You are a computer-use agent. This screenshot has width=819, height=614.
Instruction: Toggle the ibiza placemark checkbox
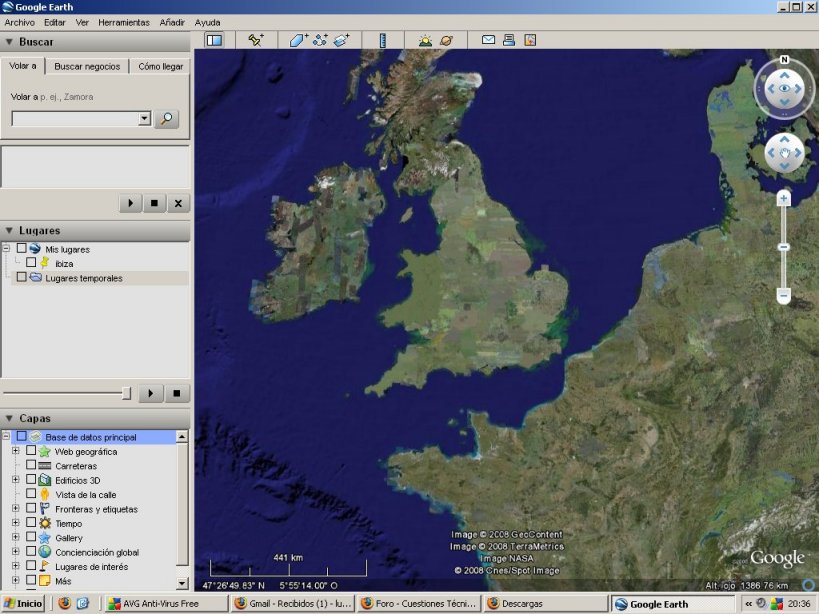31,262
